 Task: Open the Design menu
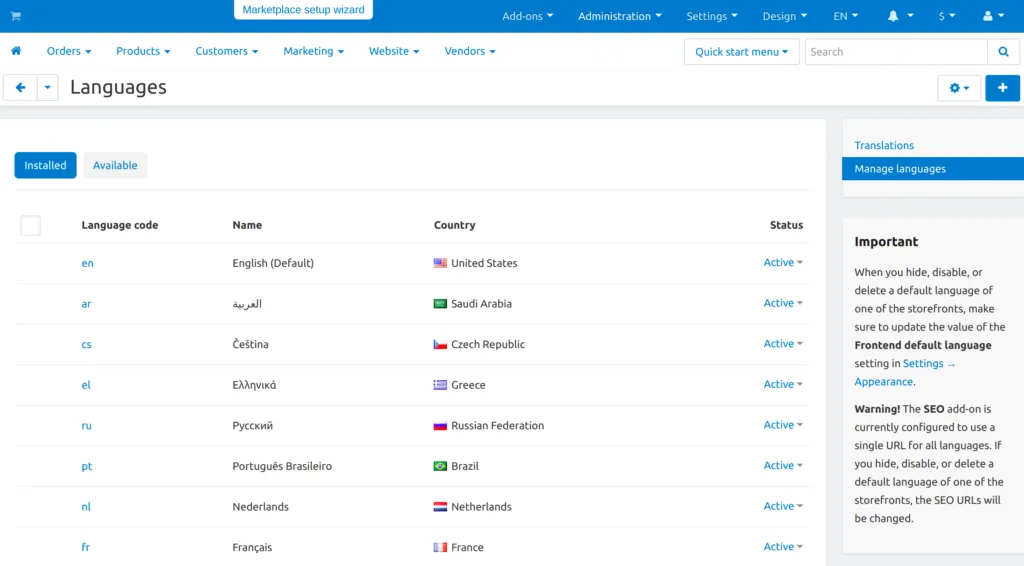(x=784, y=16)
